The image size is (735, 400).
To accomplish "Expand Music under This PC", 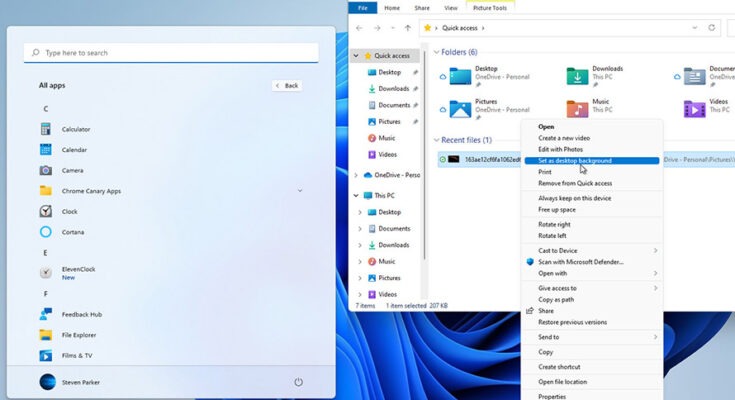I will [360, 262].
